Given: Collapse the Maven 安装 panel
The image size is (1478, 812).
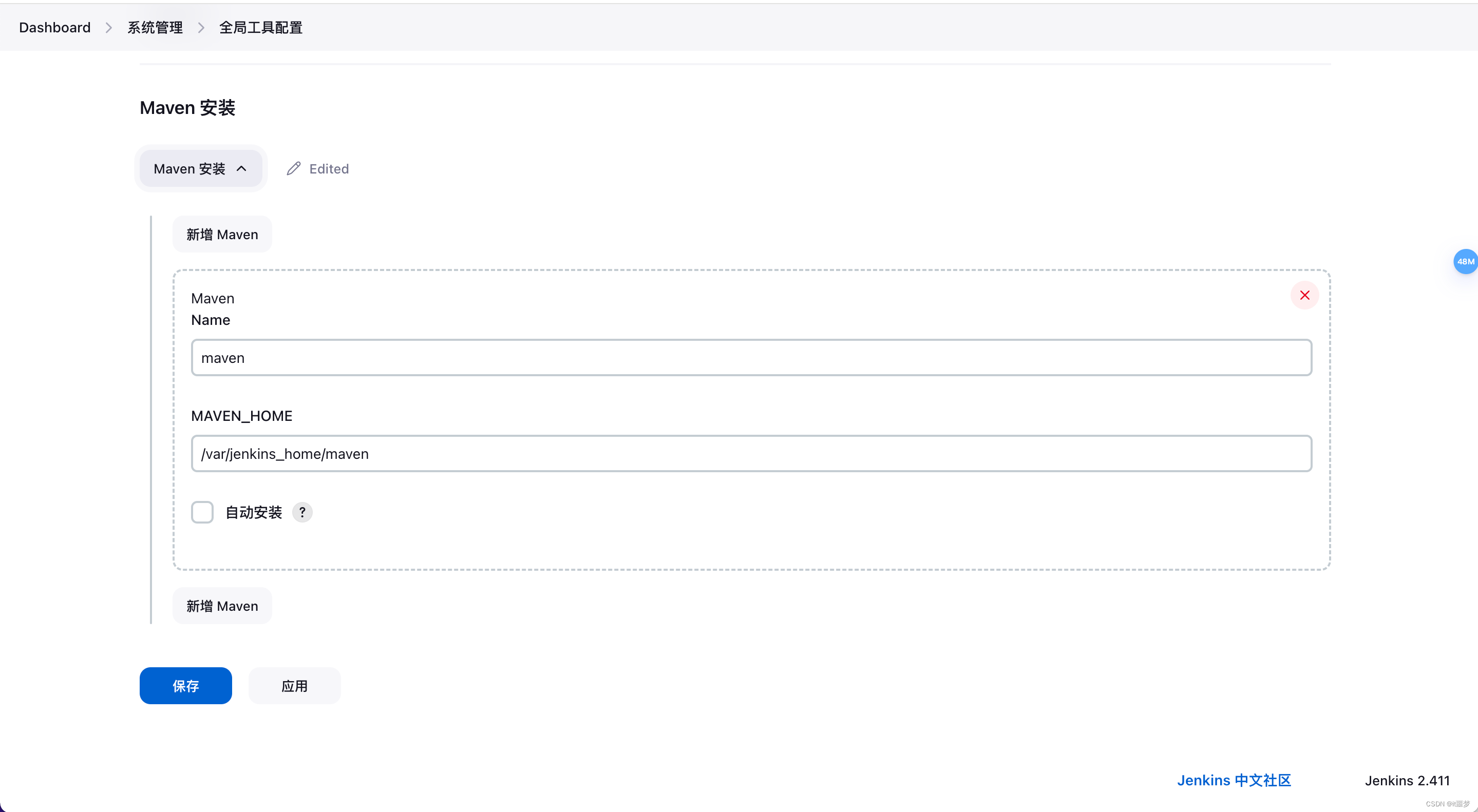Looking at the screenshot, I should point(199,167).
